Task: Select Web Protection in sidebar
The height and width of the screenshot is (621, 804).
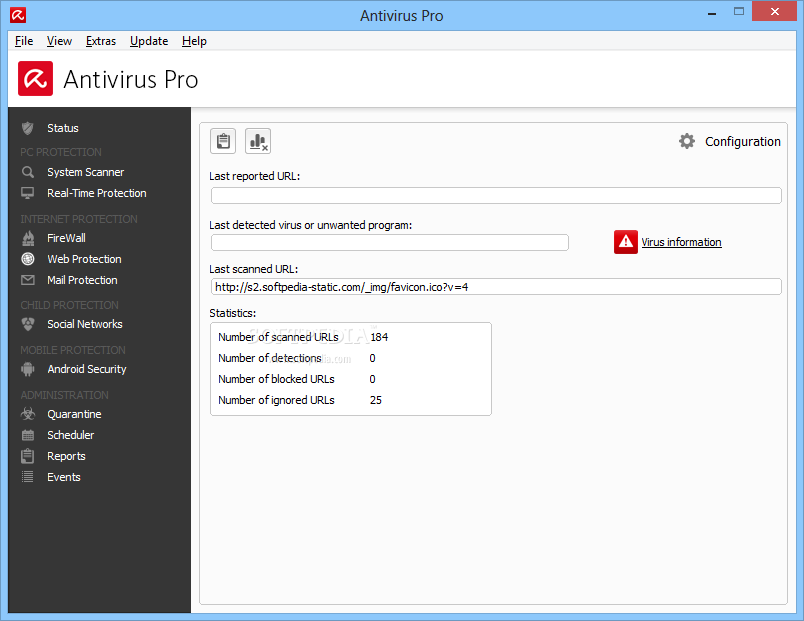Action: [85, 259]
